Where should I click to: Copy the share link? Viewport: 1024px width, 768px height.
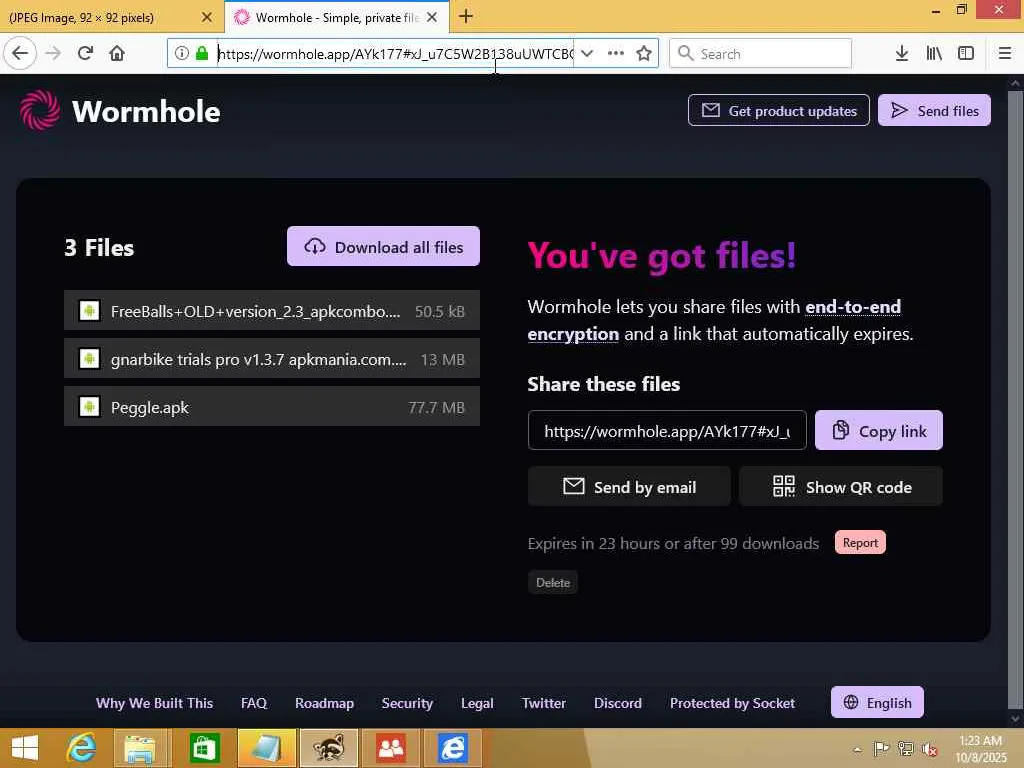click(x=879, y=430)
